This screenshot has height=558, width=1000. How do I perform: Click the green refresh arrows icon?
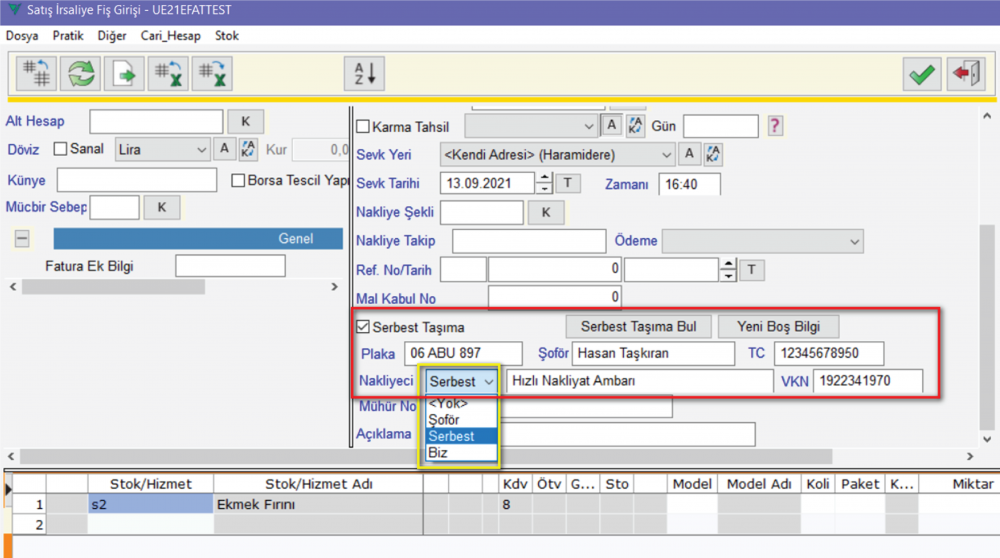point(79,74)
